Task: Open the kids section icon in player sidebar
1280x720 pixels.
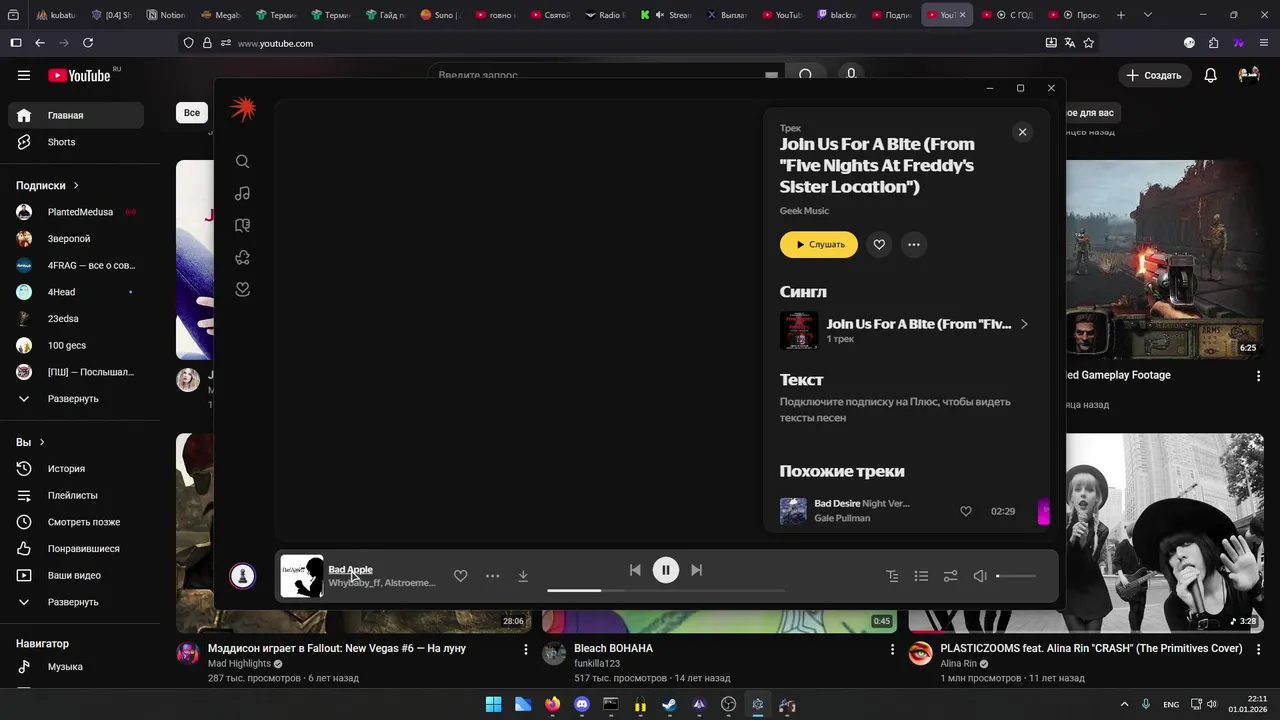Action: [x=242, y=257]
